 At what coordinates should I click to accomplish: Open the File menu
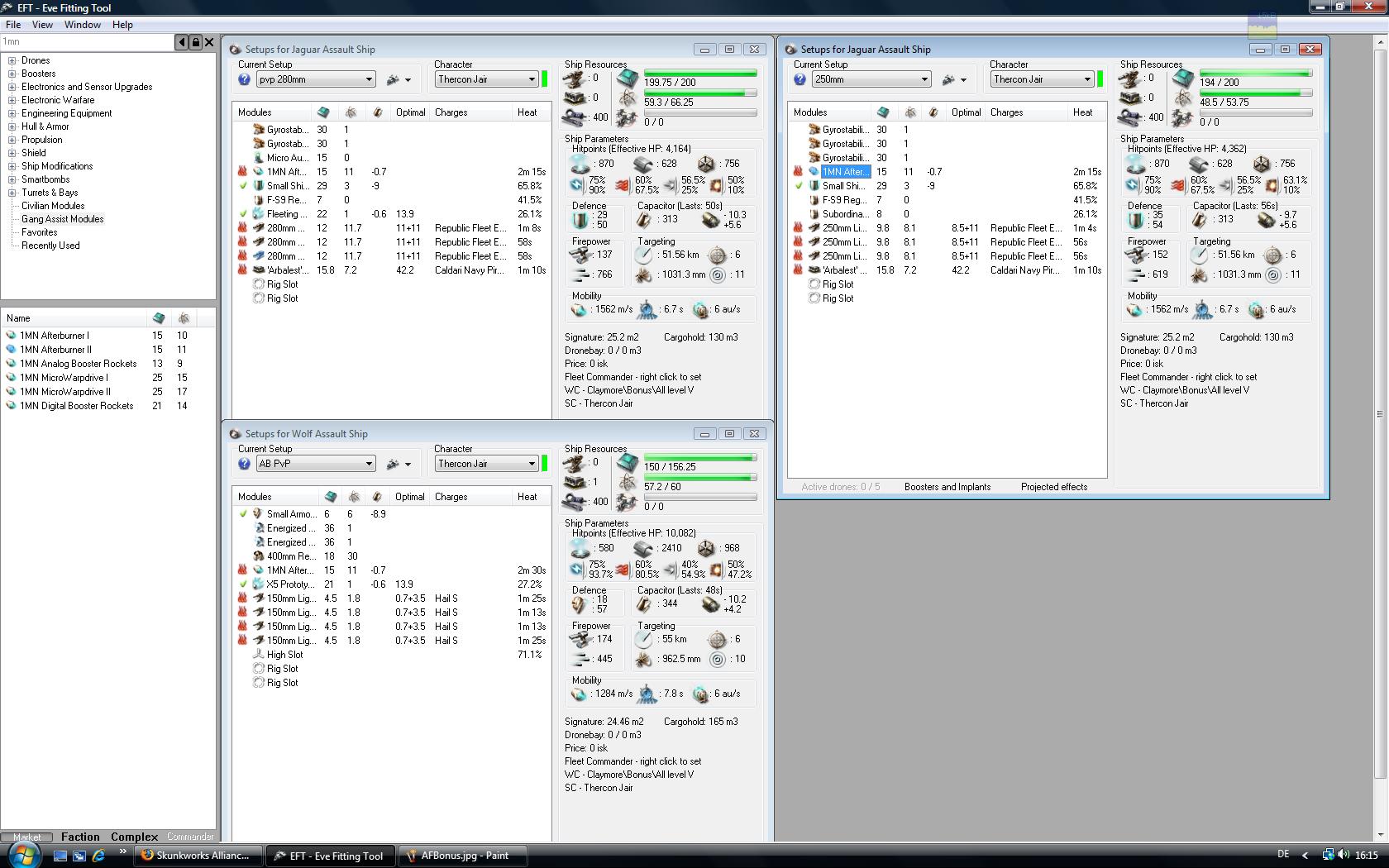coord(13,25)
